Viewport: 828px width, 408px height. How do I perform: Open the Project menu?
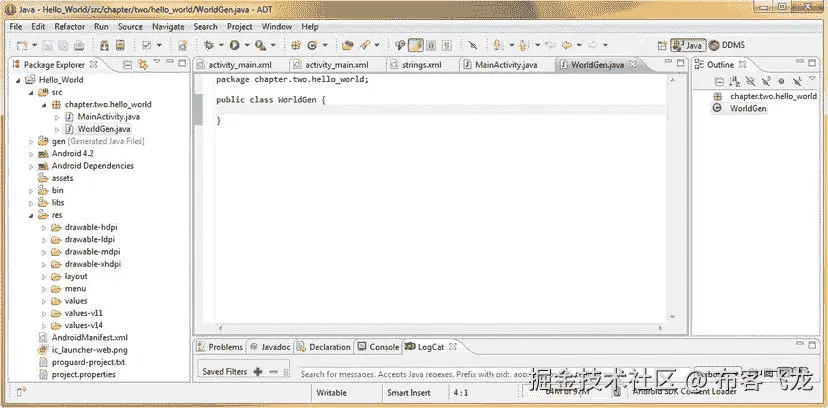tap(240, 26)
